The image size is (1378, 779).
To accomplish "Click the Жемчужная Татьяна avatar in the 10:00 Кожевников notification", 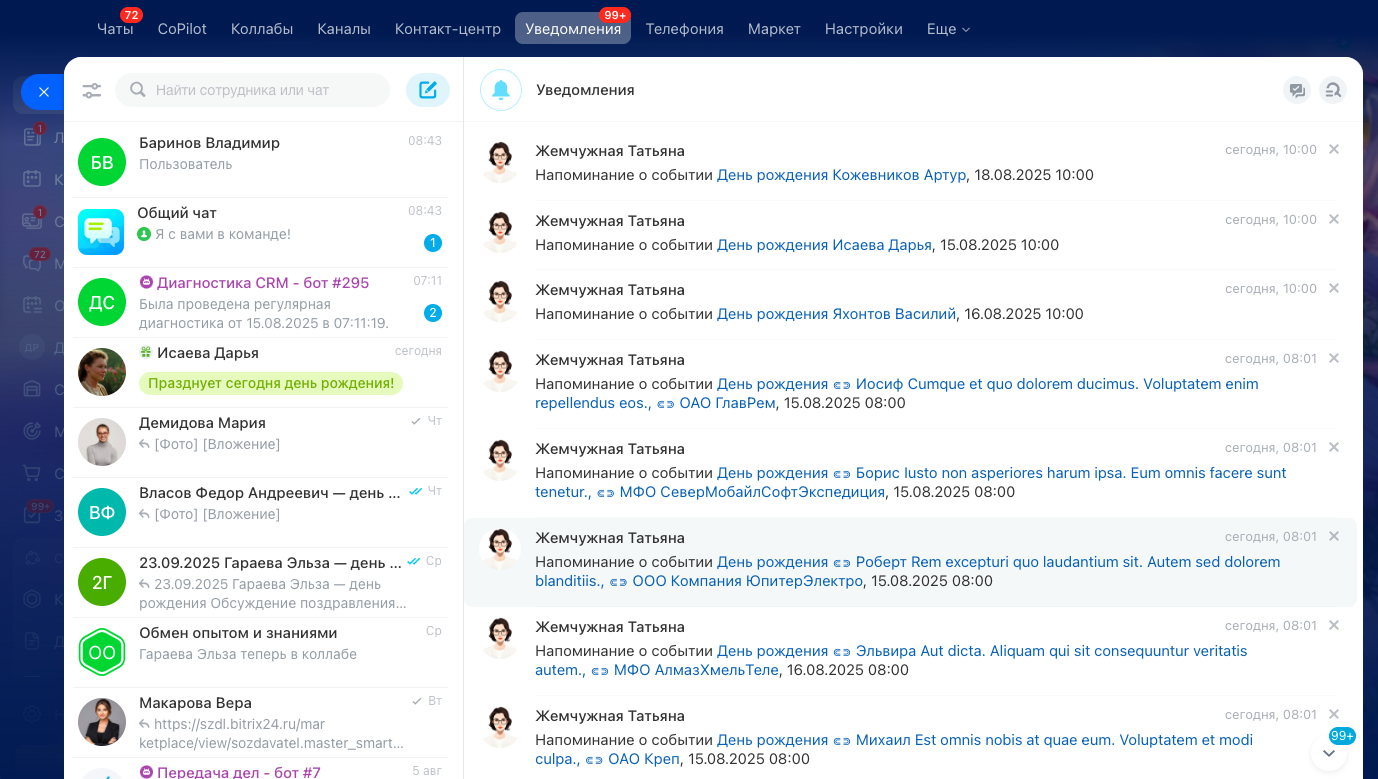I will click(x=500, y=161).
